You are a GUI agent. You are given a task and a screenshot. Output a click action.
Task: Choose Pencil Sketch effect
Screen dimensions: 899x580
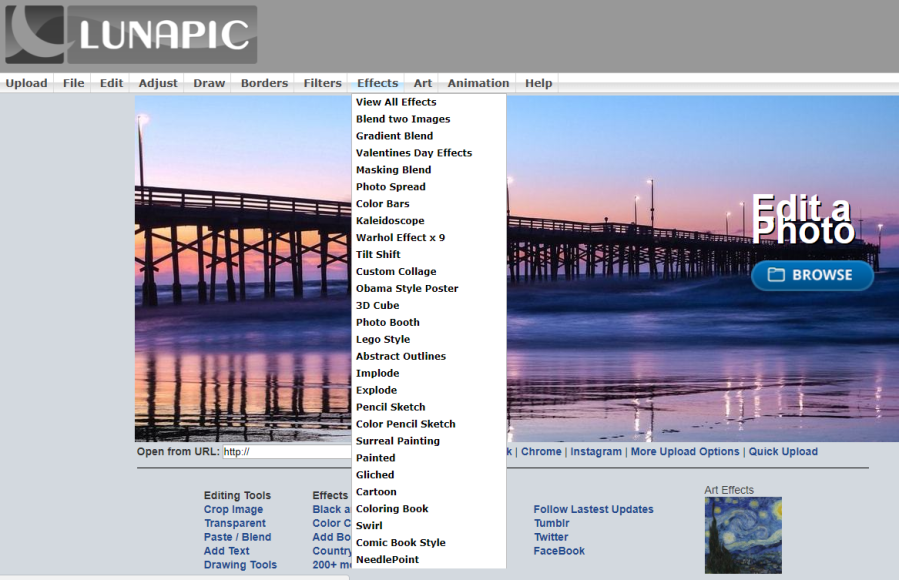click(390, 407)
